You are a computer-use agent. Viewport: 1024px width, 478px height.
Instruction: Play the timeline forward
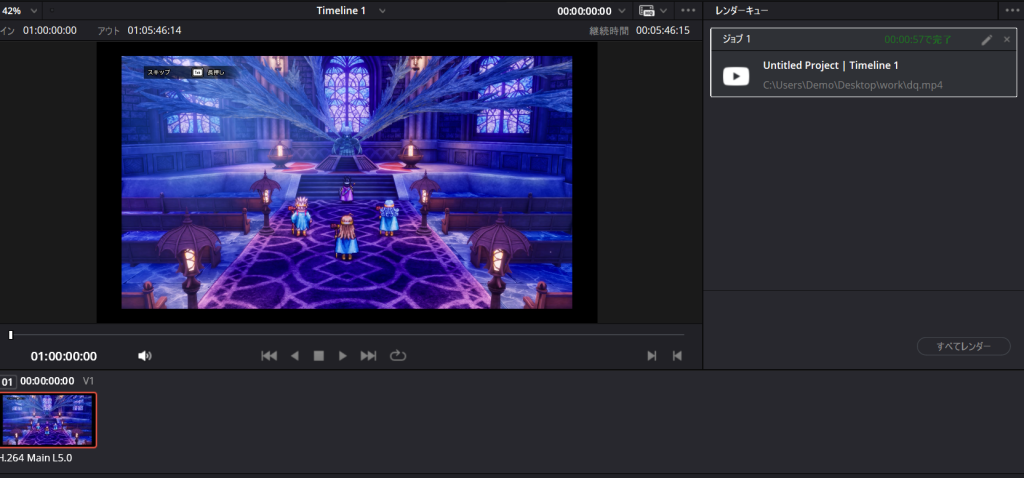343,356
